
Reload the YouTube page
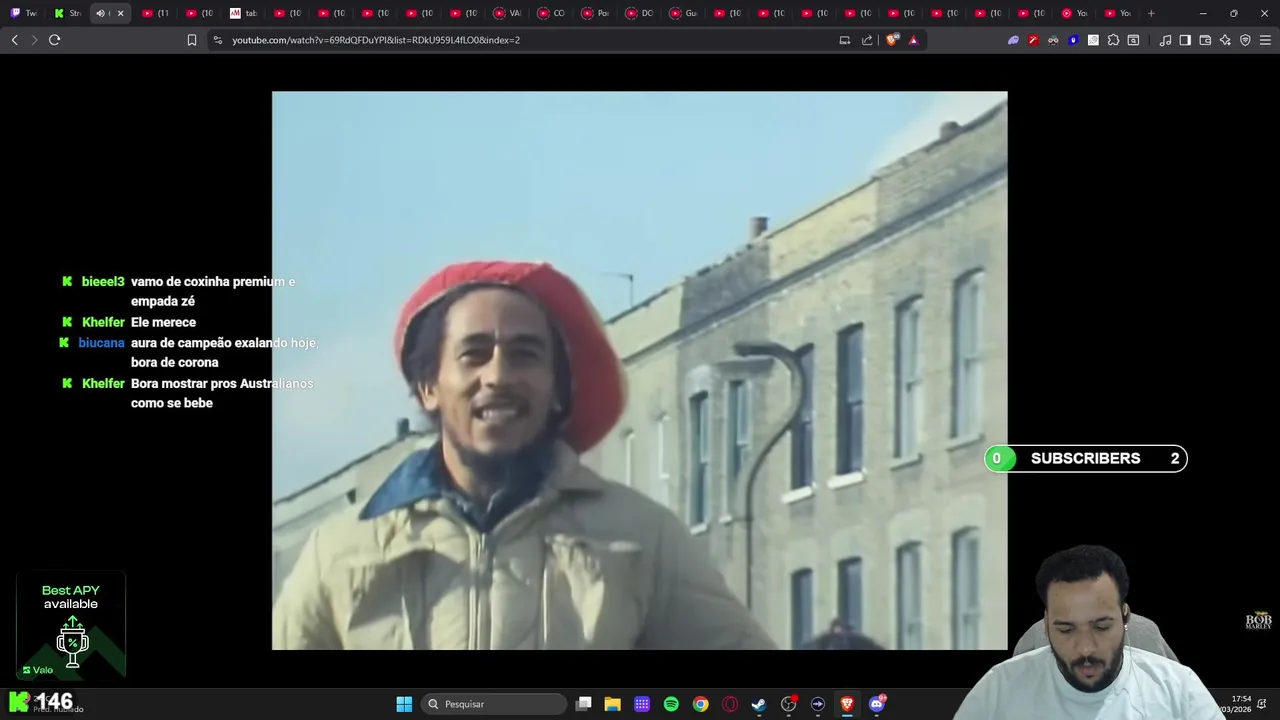[54, 40]
